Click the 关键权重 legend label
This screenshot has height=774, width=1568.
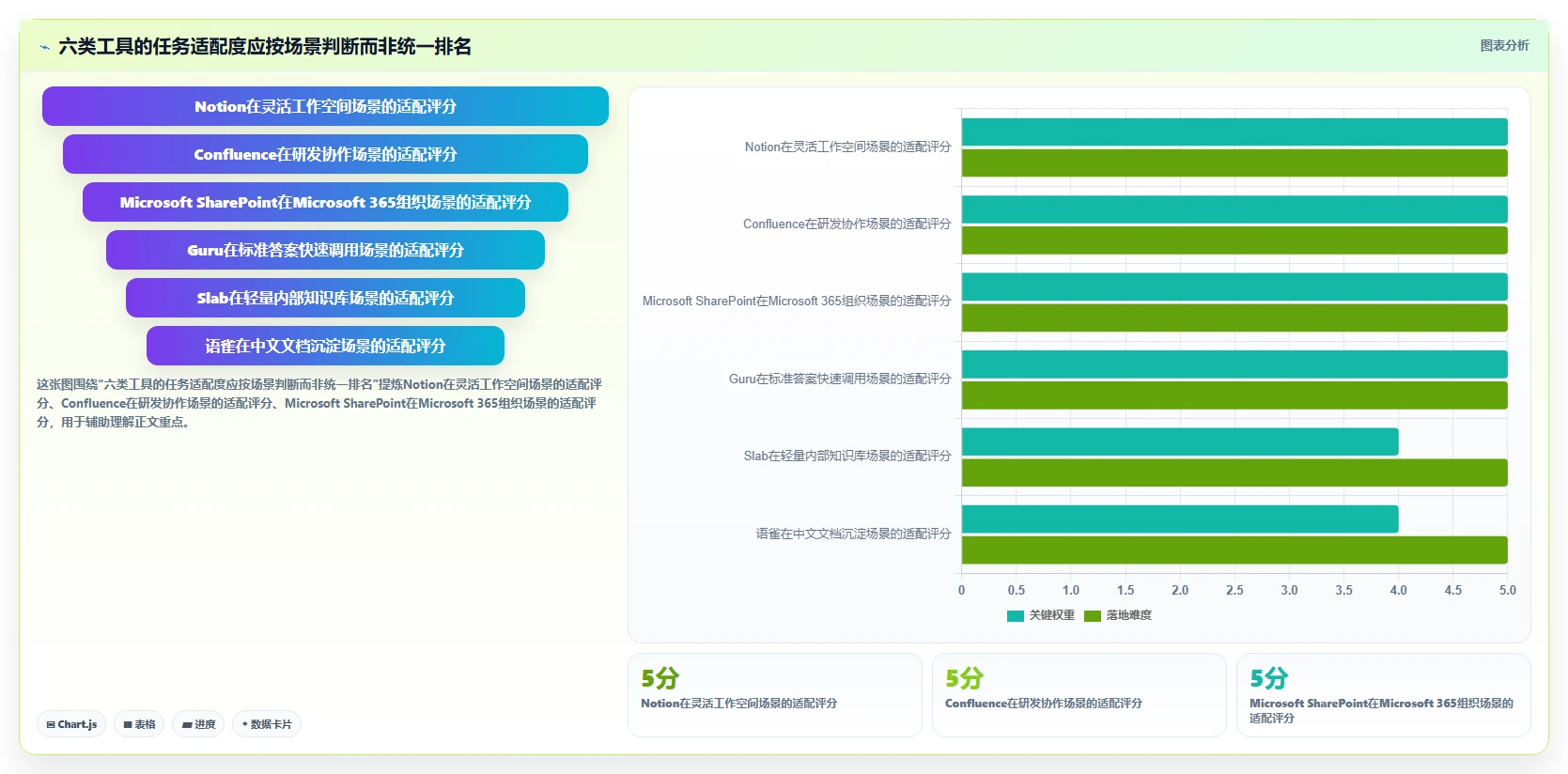pos(1051,615)
